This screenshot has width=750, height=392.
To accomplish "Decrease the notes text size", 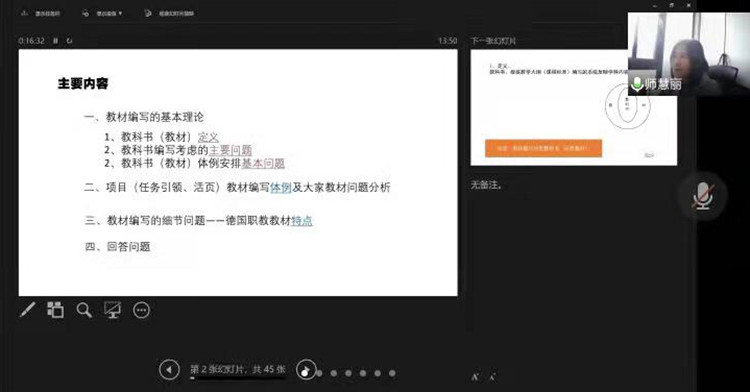I will pos(493,377).
